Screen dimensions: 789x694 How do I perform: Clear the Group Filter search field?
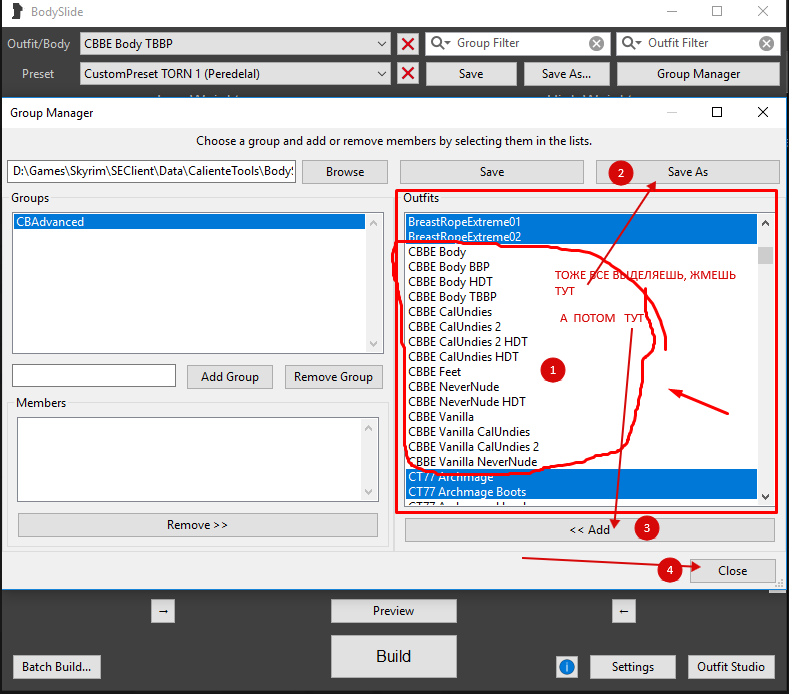pos(596,44)
